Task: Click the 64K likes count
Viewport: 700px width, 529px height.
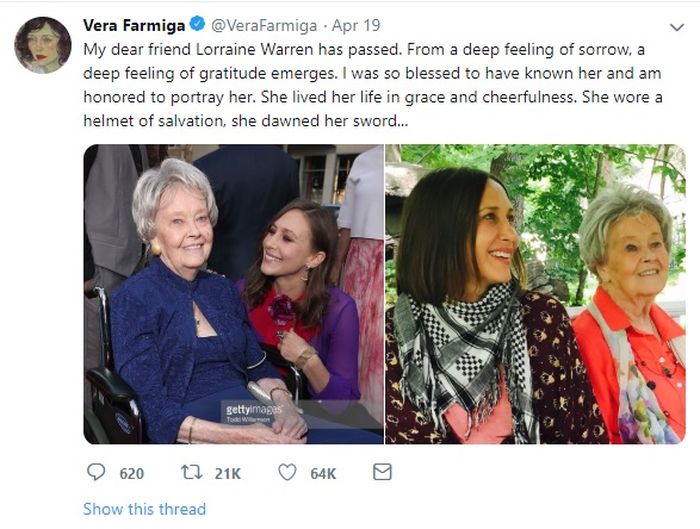Action: point(323,473)
